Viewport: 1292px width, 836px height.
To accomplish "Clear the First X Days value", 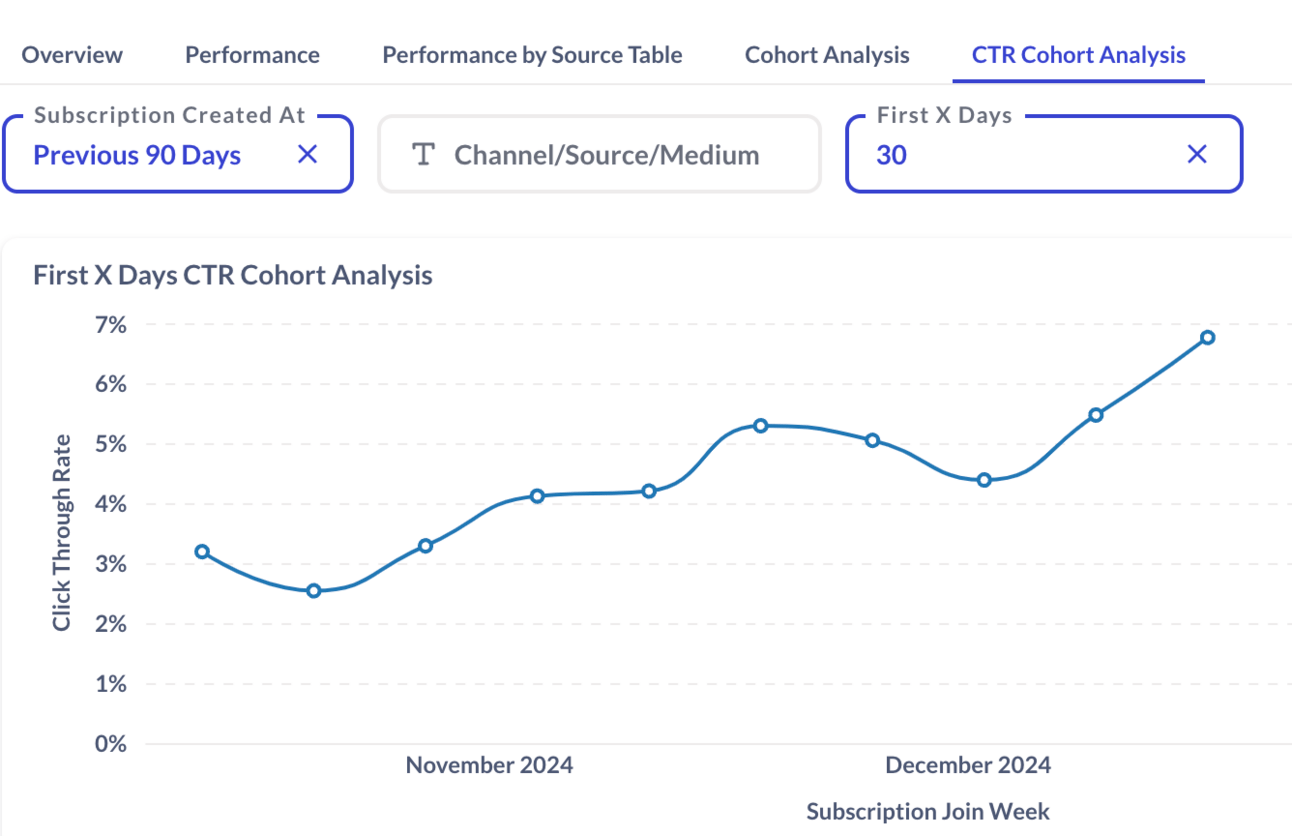I will [1197, 154].
